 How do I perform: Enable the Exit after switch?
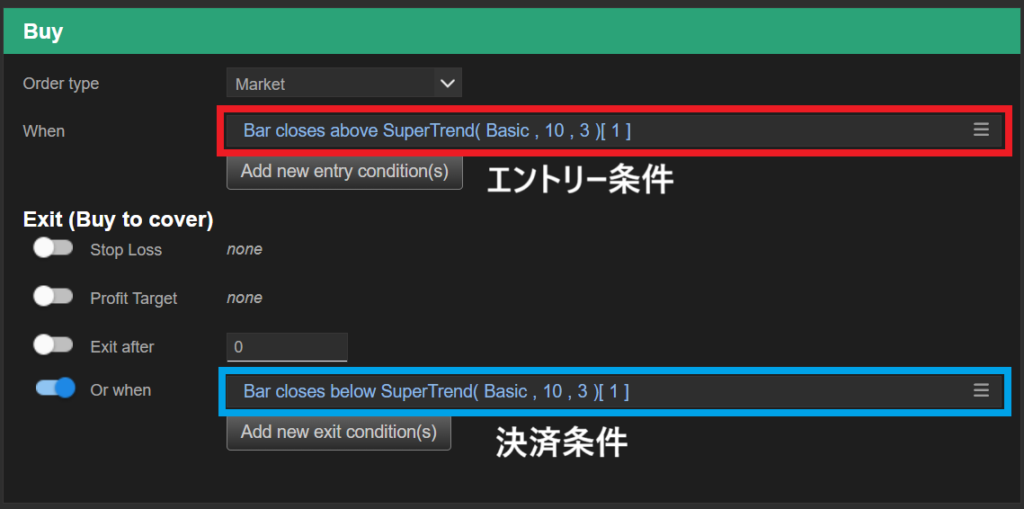53,345
